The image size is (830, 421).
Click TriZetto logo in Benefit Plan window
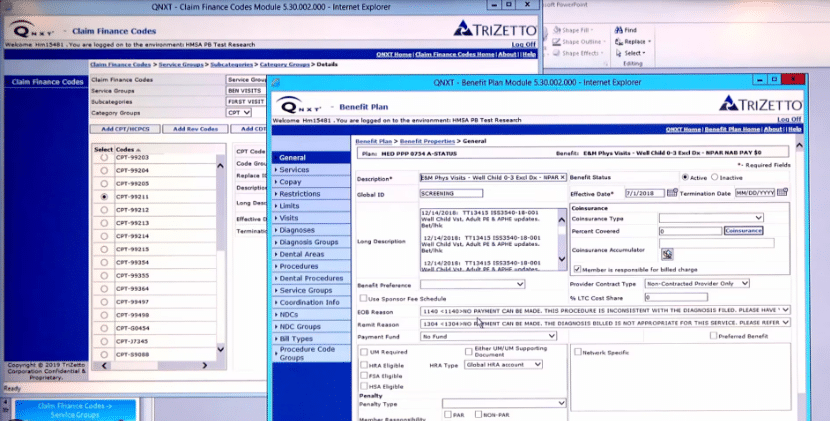[x=760, y=103]
